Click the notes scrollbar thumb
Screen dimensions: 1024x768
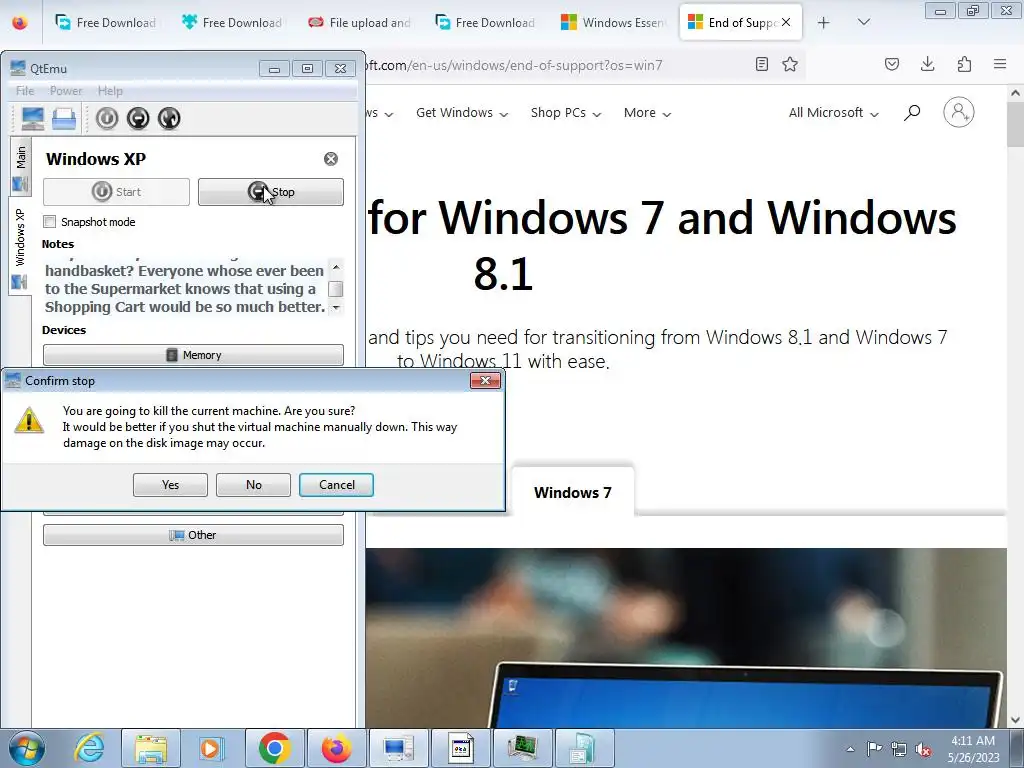[336, 289]
